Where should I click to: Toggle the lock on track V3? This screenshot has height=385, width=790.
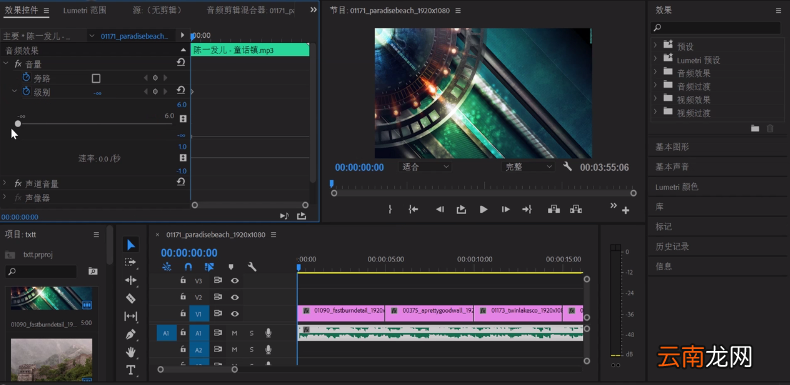[x=183, y=280]
